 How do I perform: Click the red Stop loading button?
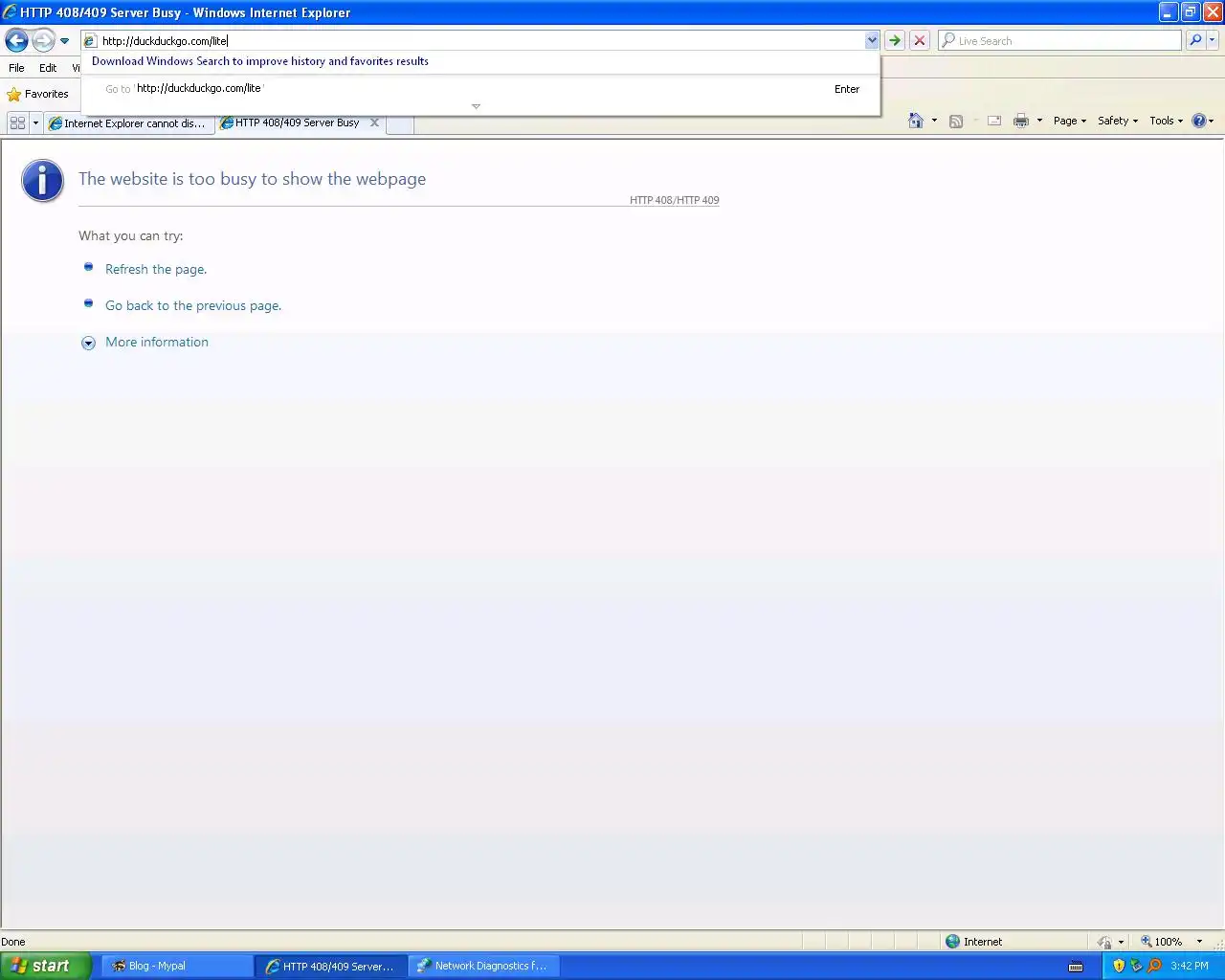click(x=920, y=40)
